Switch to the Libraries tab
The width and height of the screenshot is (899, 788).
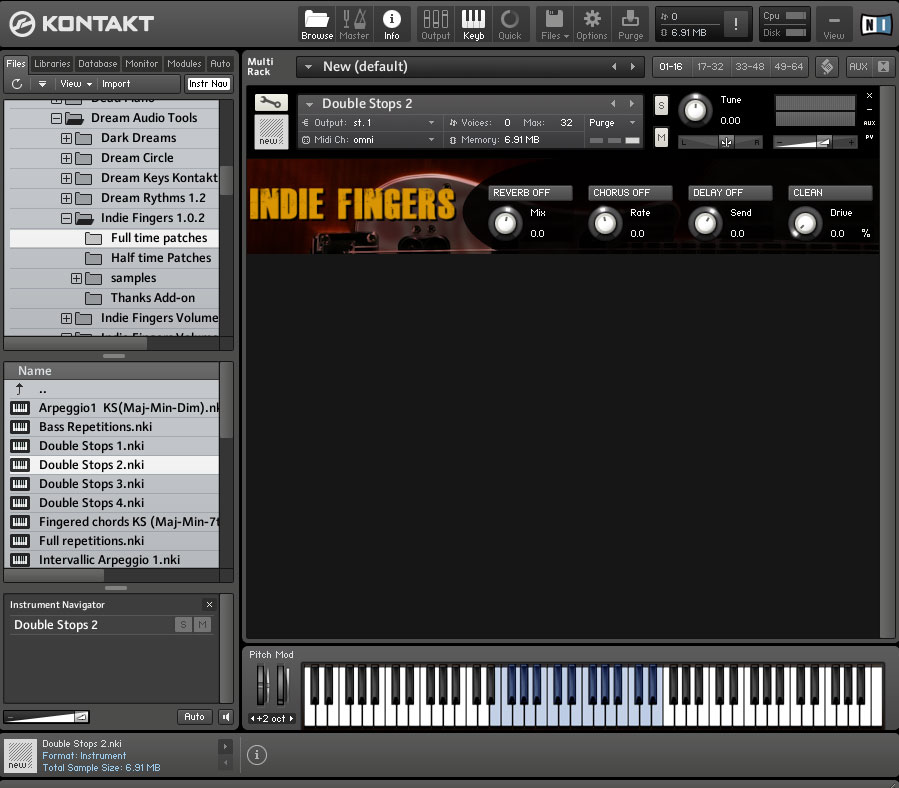click(52, 64)
